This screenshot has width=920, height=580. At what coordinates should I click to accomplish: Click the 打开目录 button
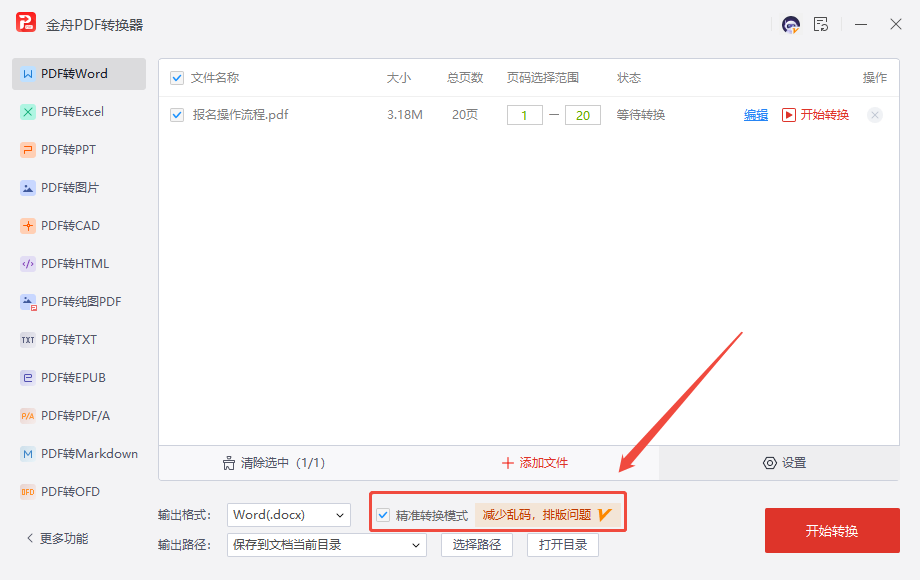[x=563, y=545]
